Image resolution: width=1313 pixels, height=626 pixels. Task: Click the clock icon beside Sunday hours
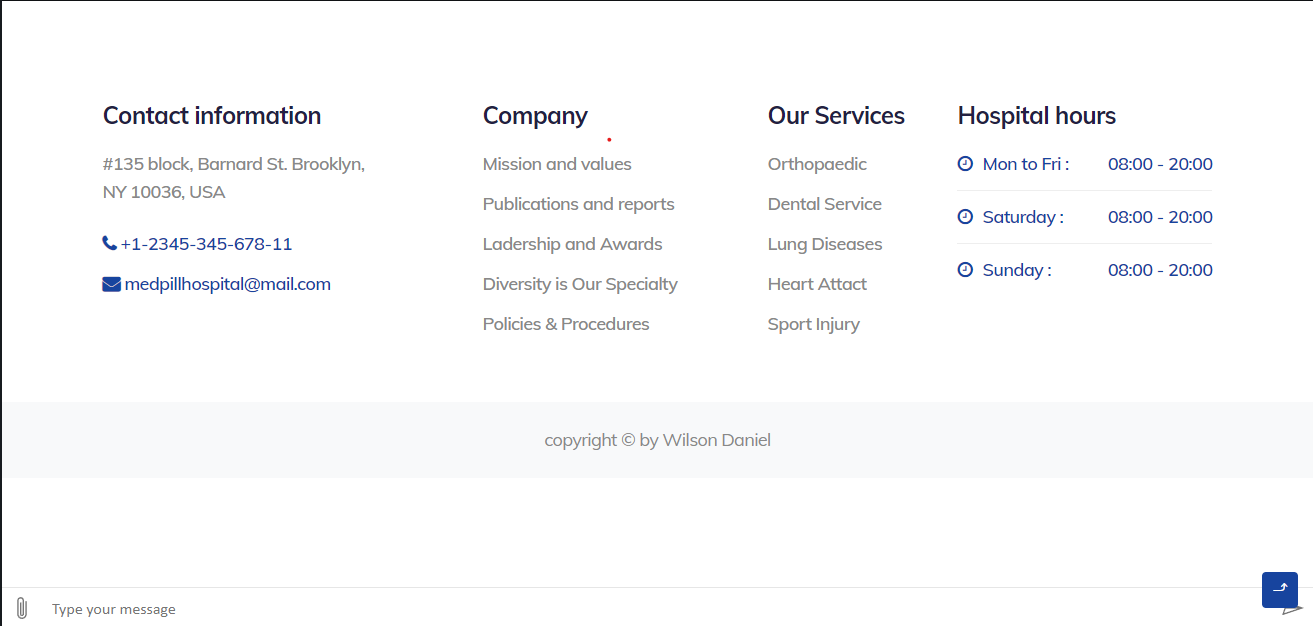(964, 269)
